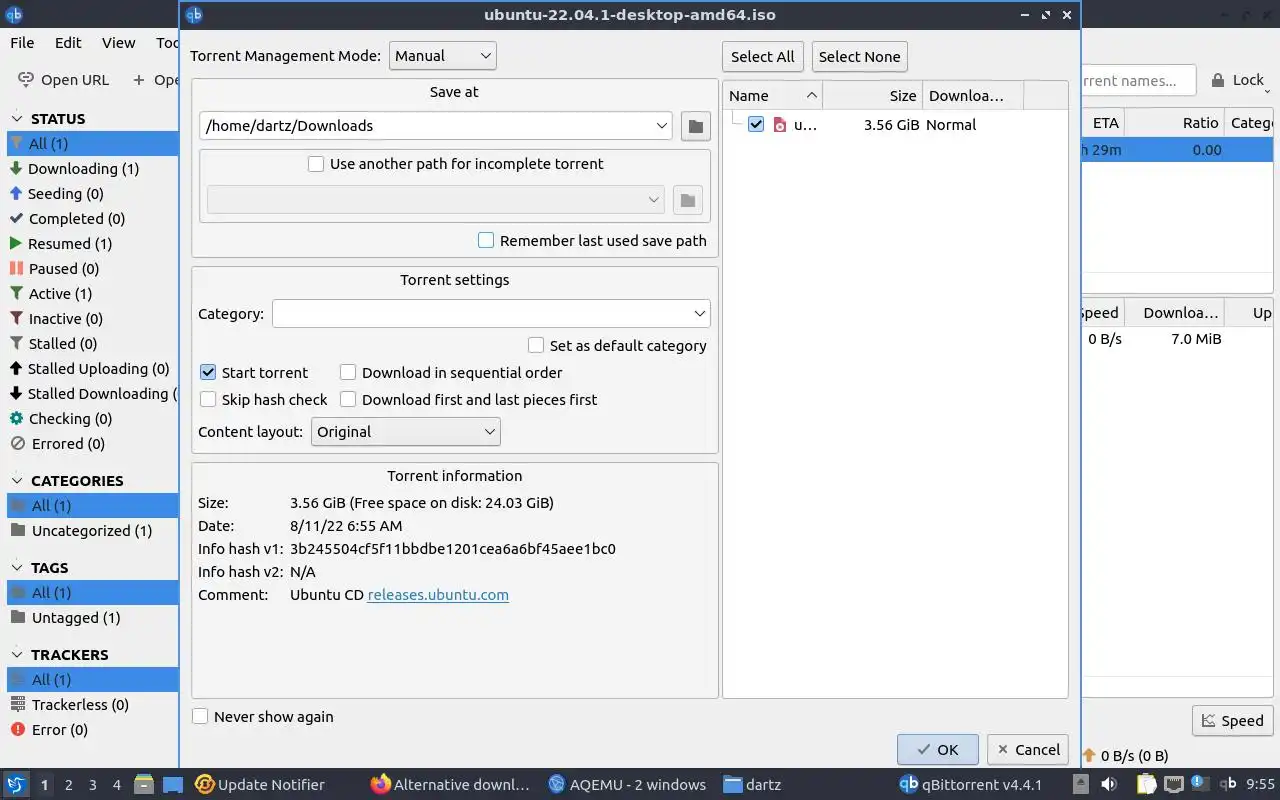Uncheck the ISO file checkbox in content list
This screenshot has width=1280, height=800.
tap(756, 124)
